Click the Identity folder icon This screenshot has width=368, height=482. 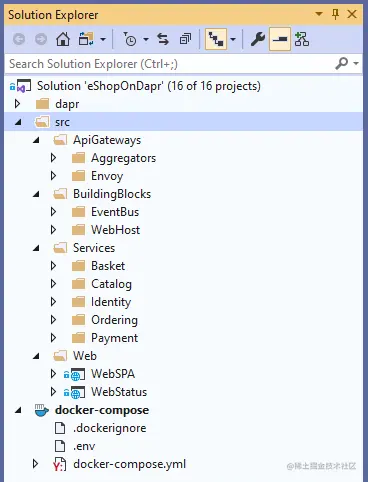pos(78,302)
